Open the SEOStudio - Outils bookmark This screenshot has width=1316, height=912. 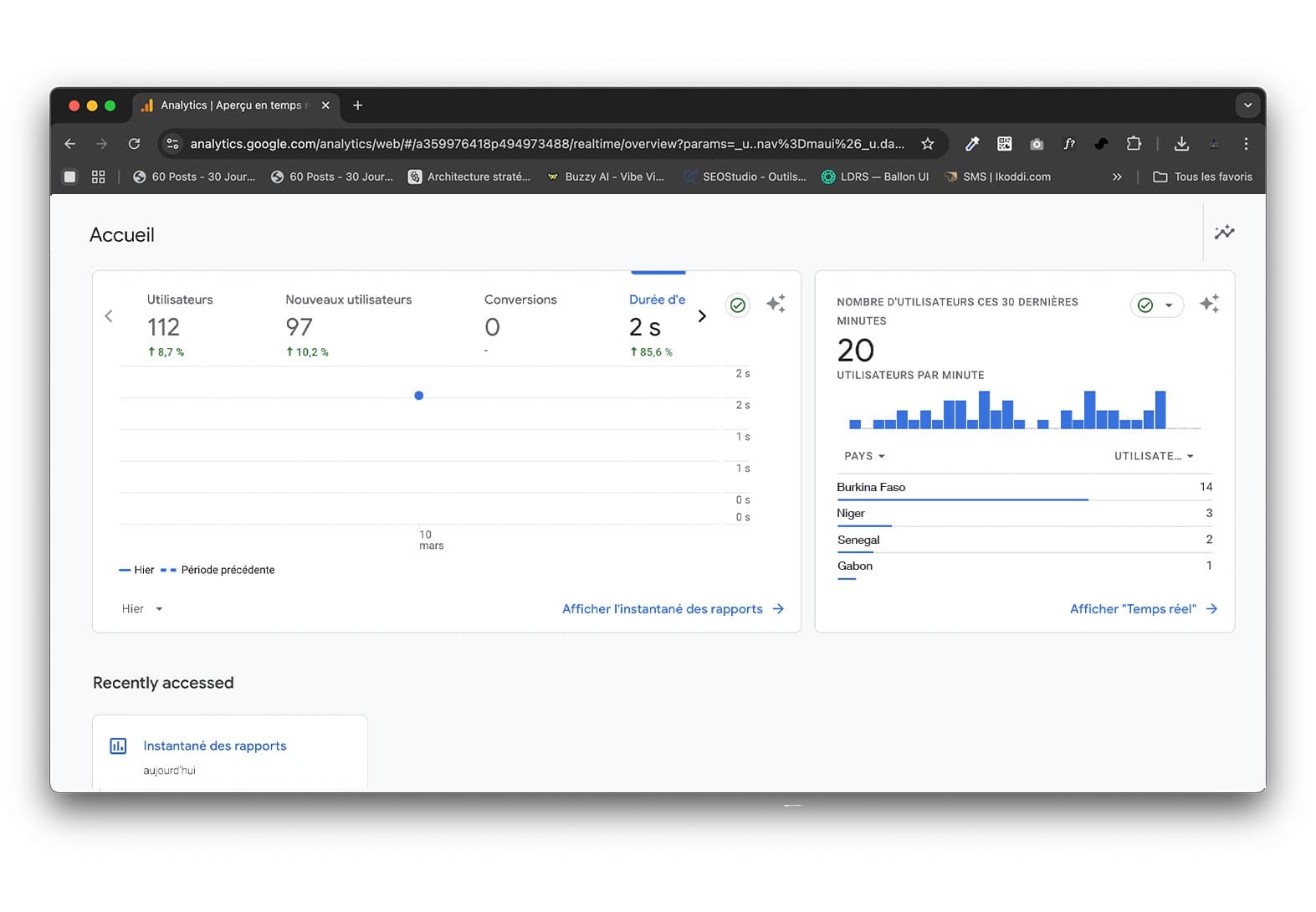pos(745,177)
